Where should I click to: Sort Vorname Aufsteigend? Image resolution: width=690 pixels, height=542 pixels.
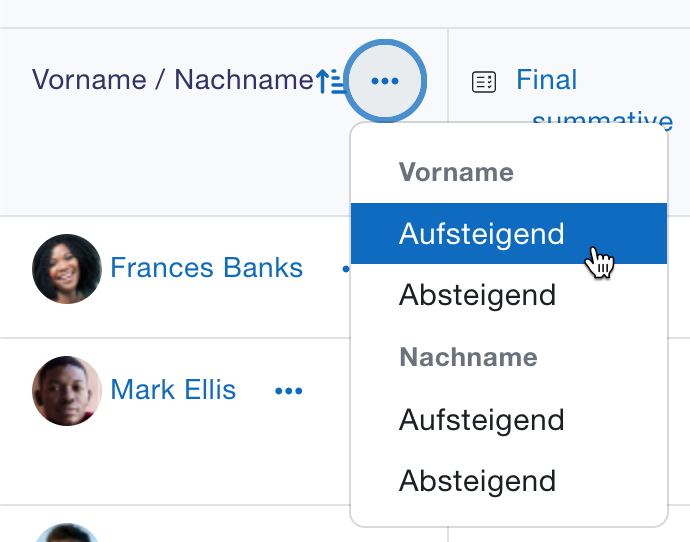tap(509, 234)
